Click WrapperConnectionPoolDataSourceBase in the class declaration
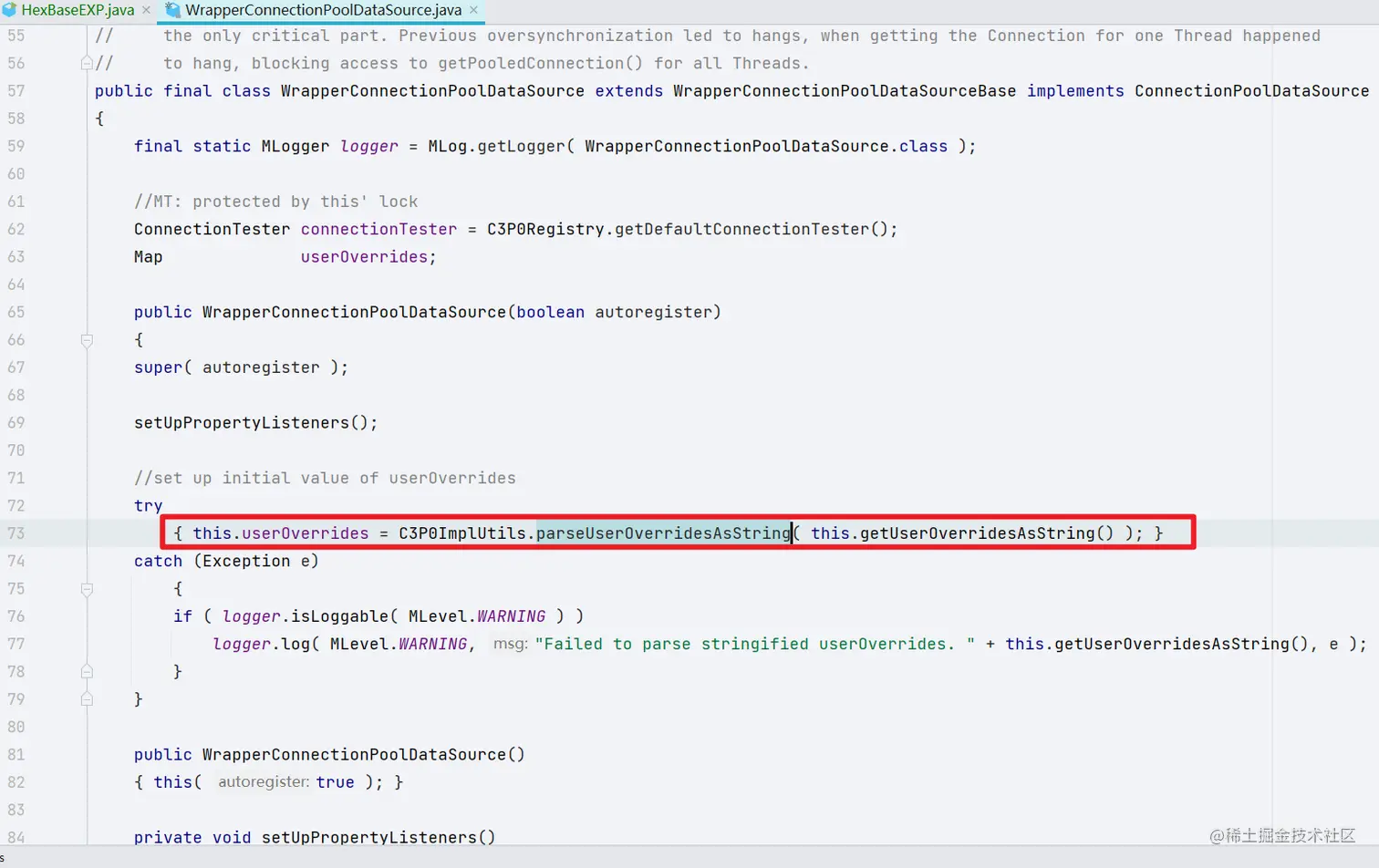This screenshot has width=1379, height=868. (845, 91)
